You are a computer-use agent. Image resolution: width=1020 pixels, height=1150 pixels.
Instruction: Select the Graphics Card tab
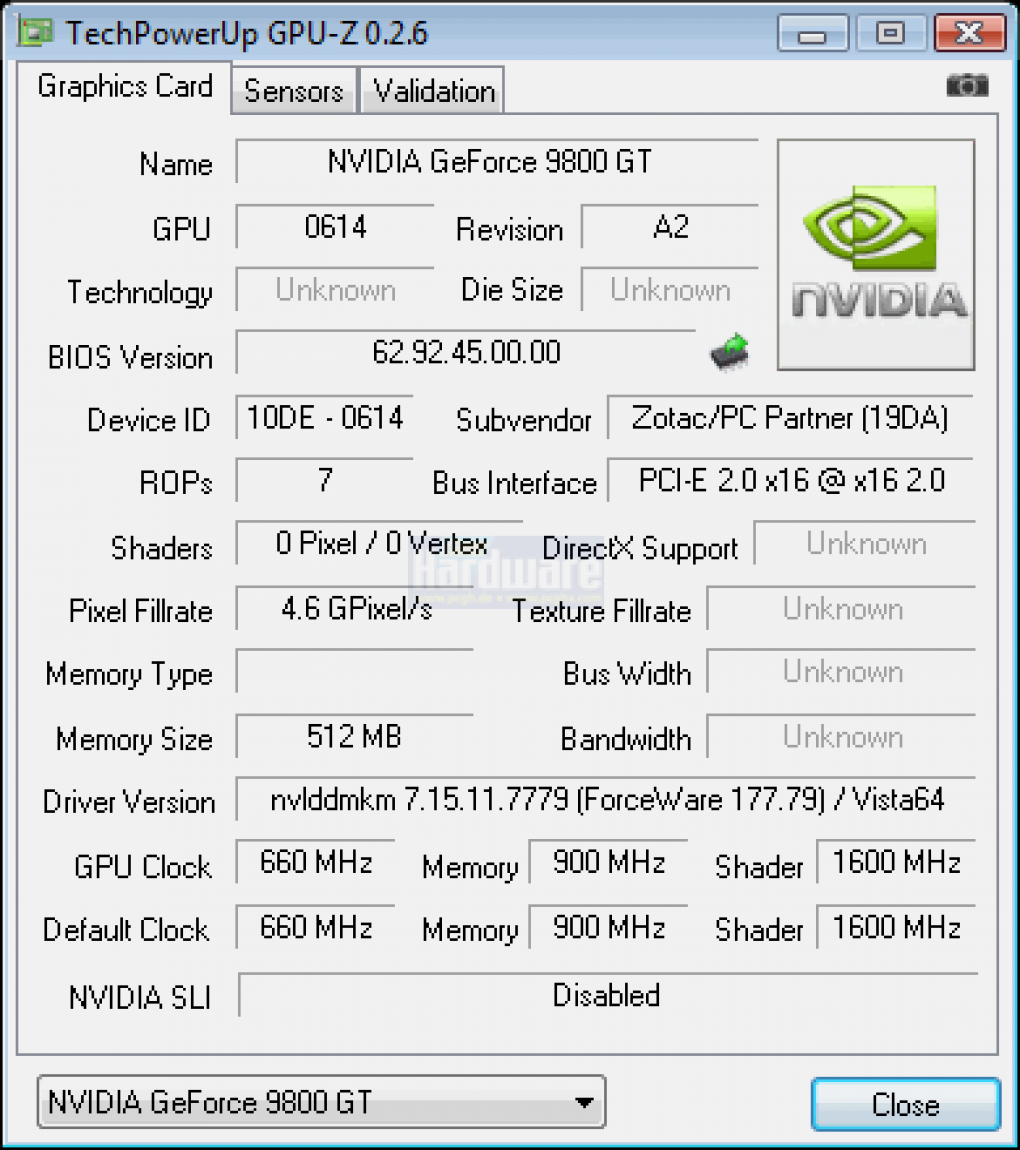125,87
